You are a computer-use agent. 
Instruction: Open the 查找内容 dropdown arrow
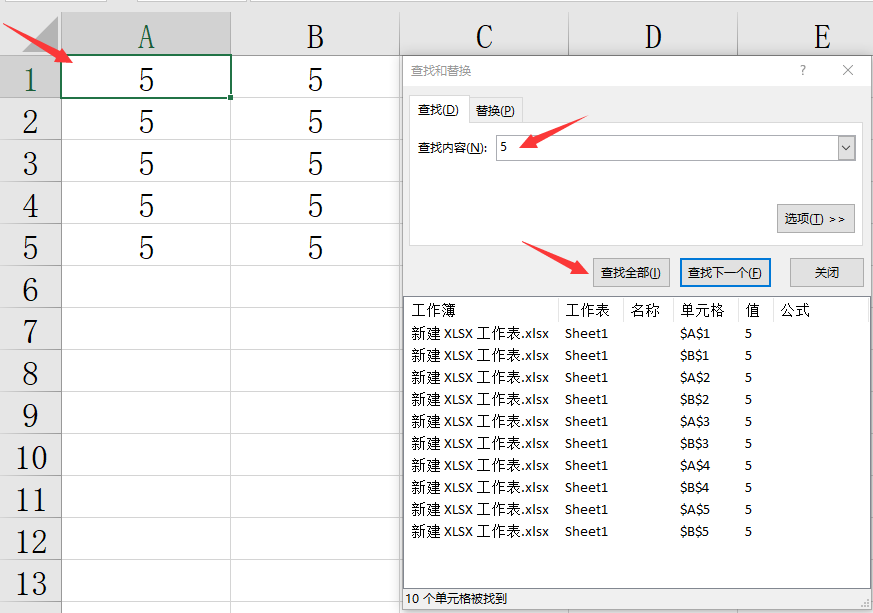click(x=846, y=148)
